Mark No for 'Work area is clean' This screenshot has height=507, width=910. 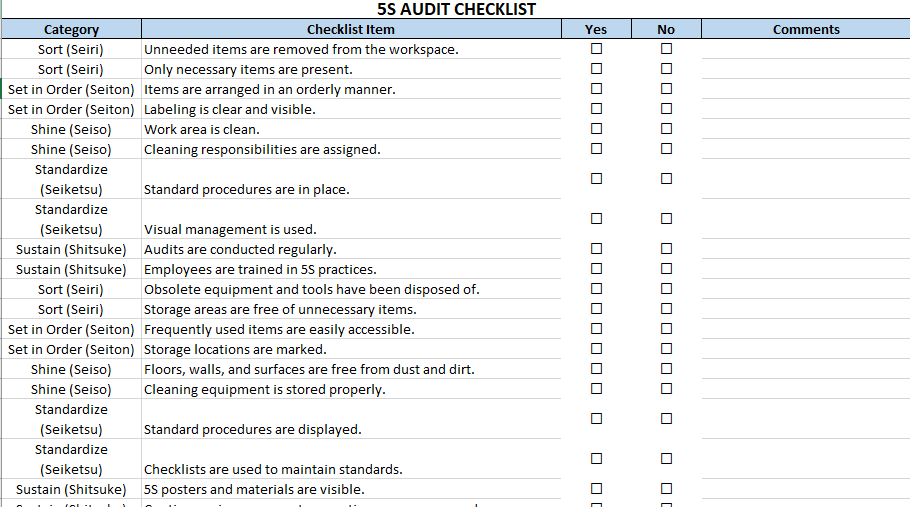(666, 128)
